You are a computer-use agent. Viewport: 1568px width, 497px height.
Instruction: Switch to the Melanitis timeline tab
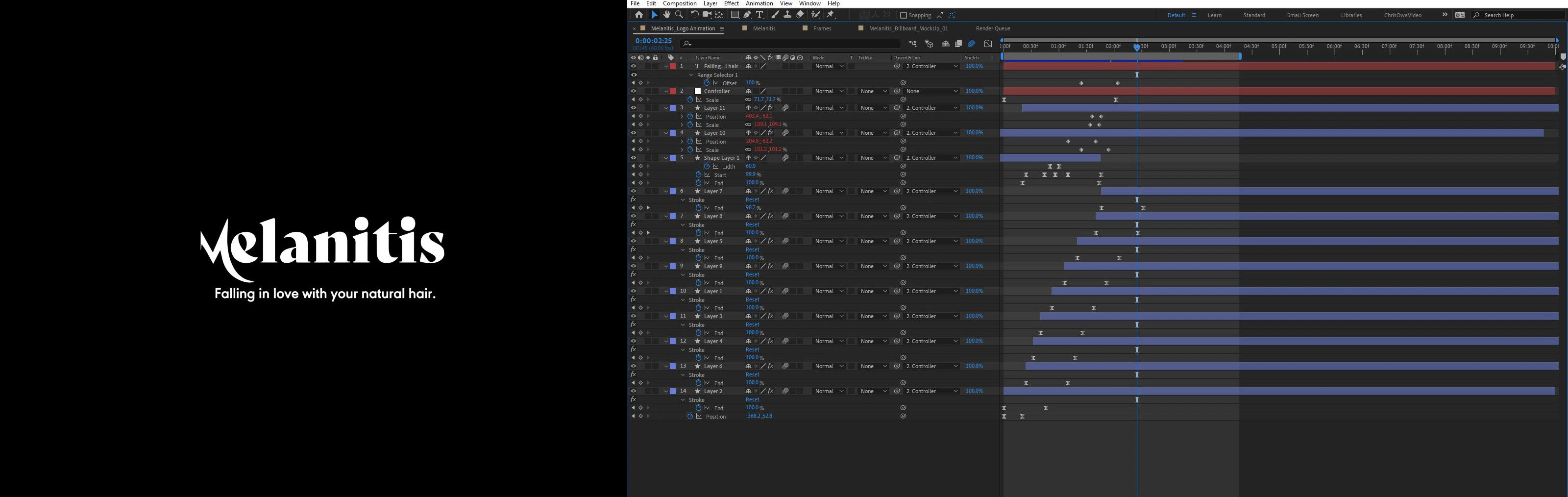point(764,28)
